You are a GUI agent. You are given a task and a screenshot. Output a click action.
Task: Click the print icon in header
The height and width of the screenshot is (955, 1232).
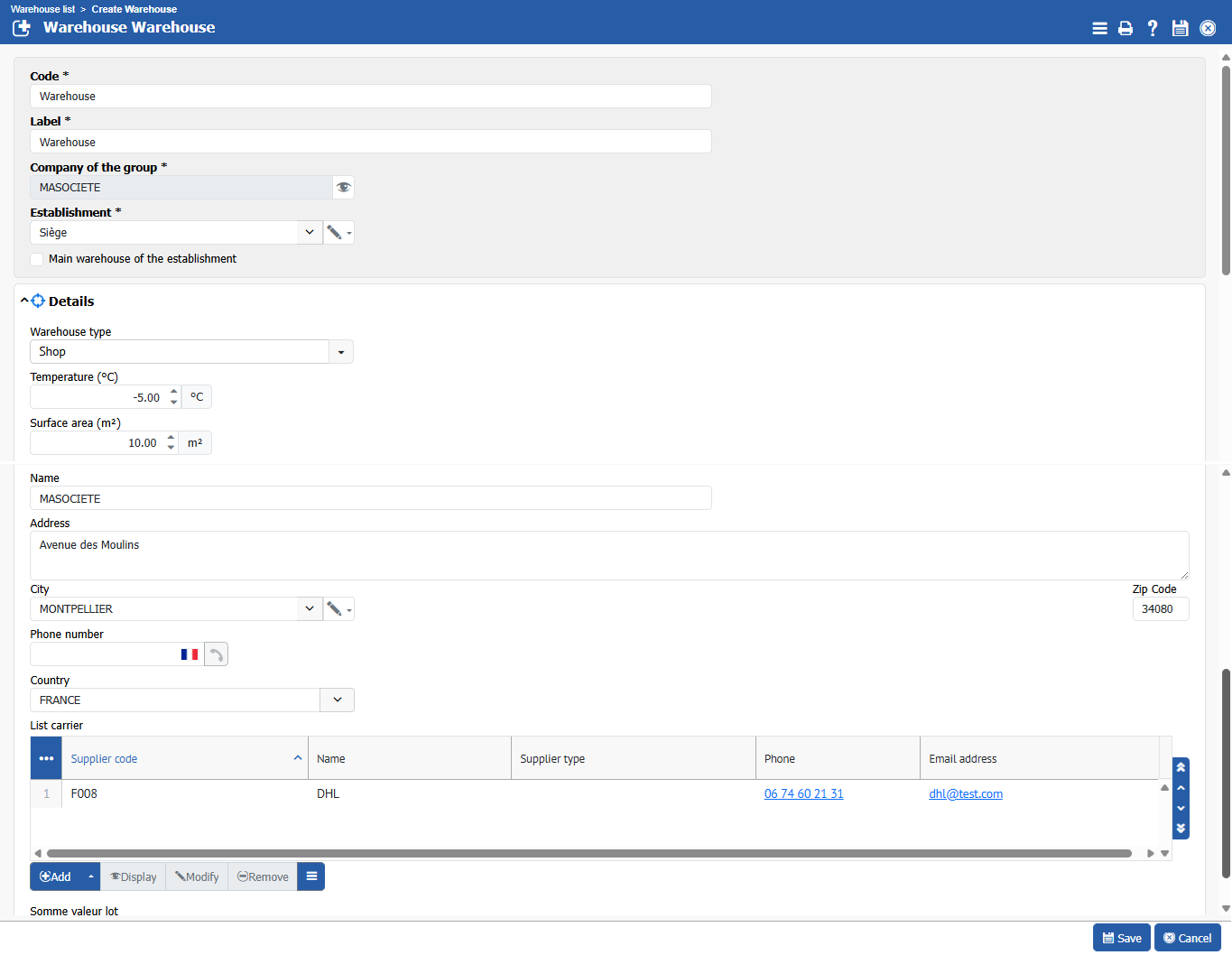tap(1125, 28)
